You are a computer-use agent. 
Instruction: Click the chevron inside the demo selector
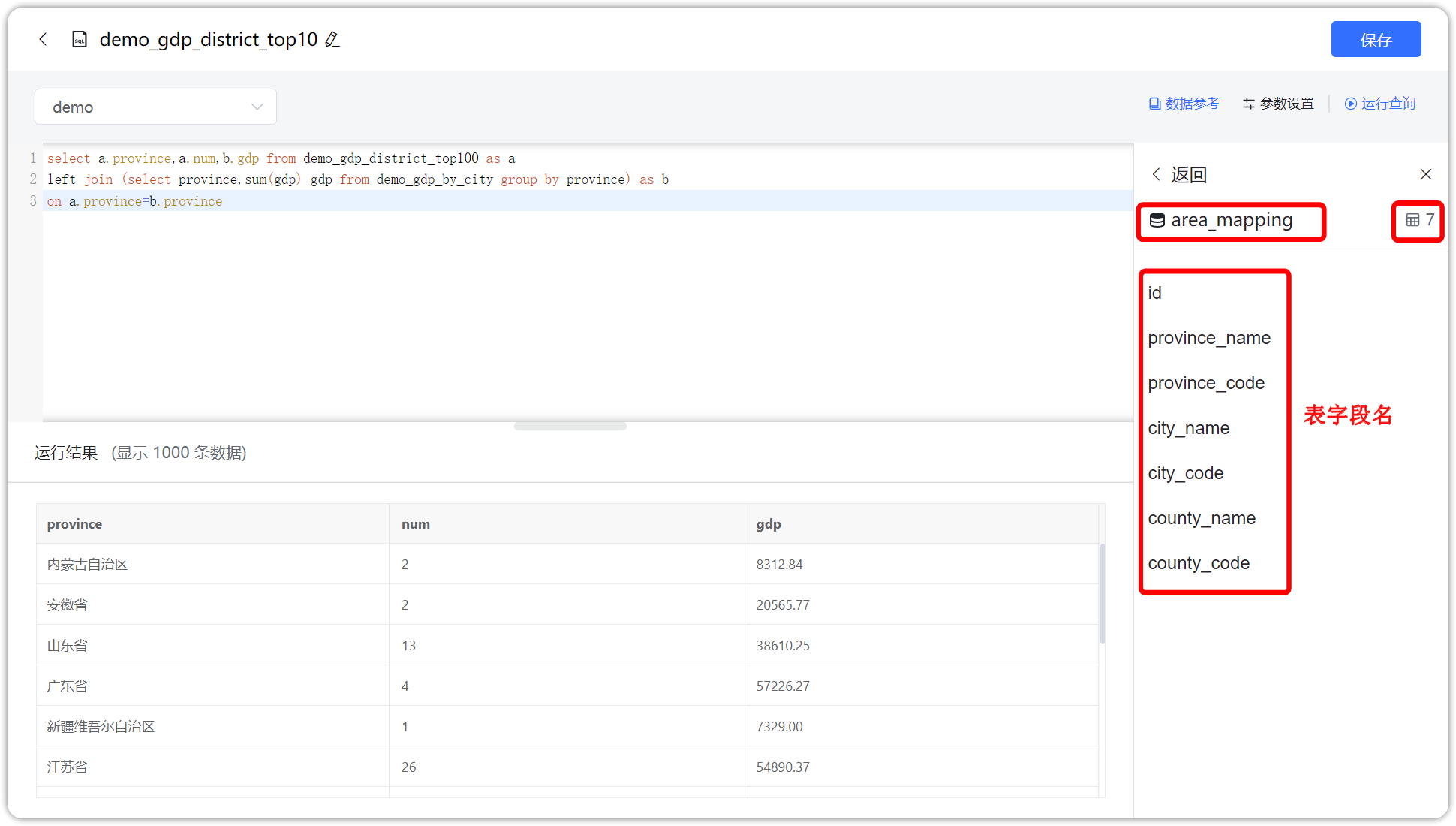(257, 107)
